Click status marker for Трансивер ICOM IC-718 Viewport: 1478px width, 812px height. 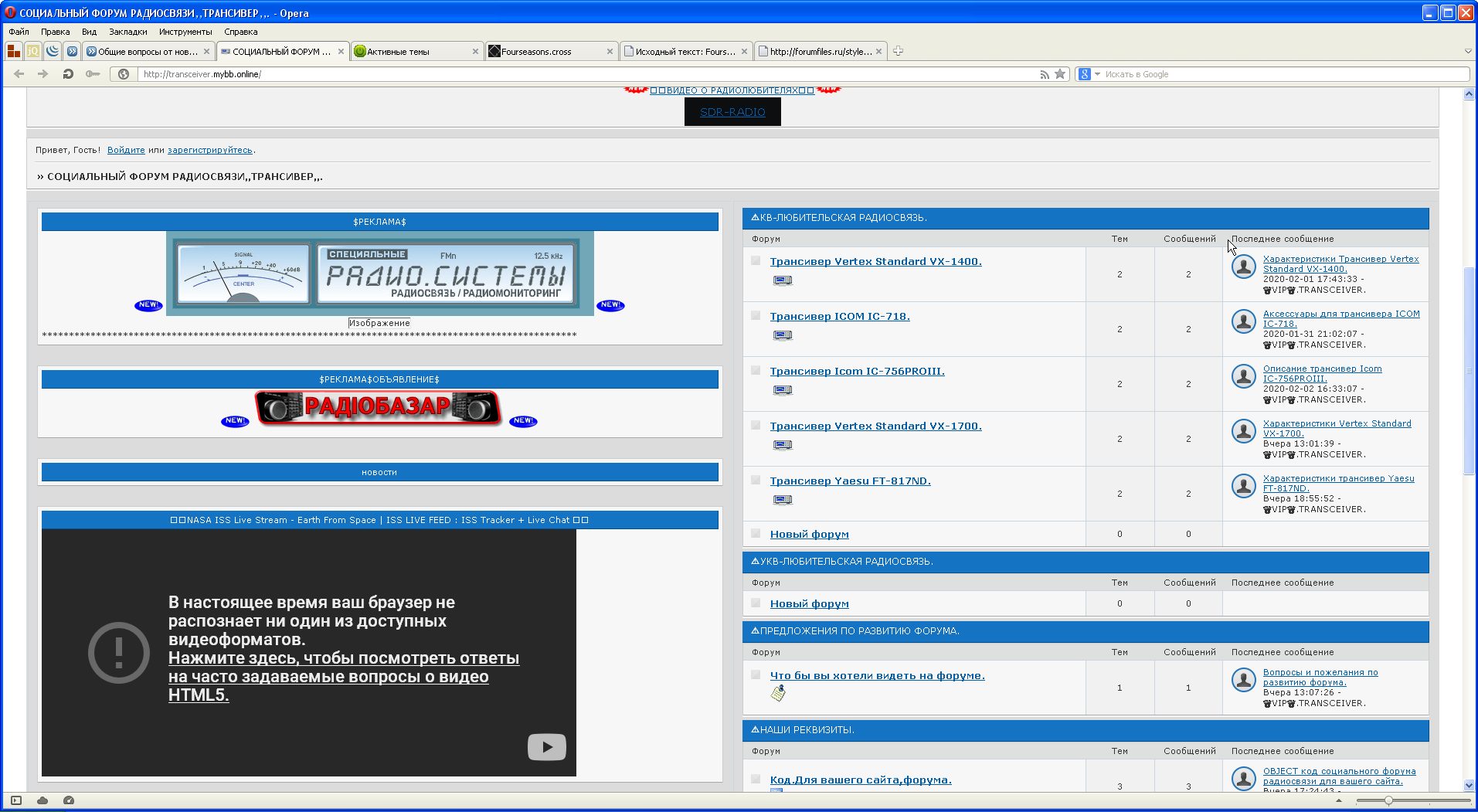pos(756,315)
